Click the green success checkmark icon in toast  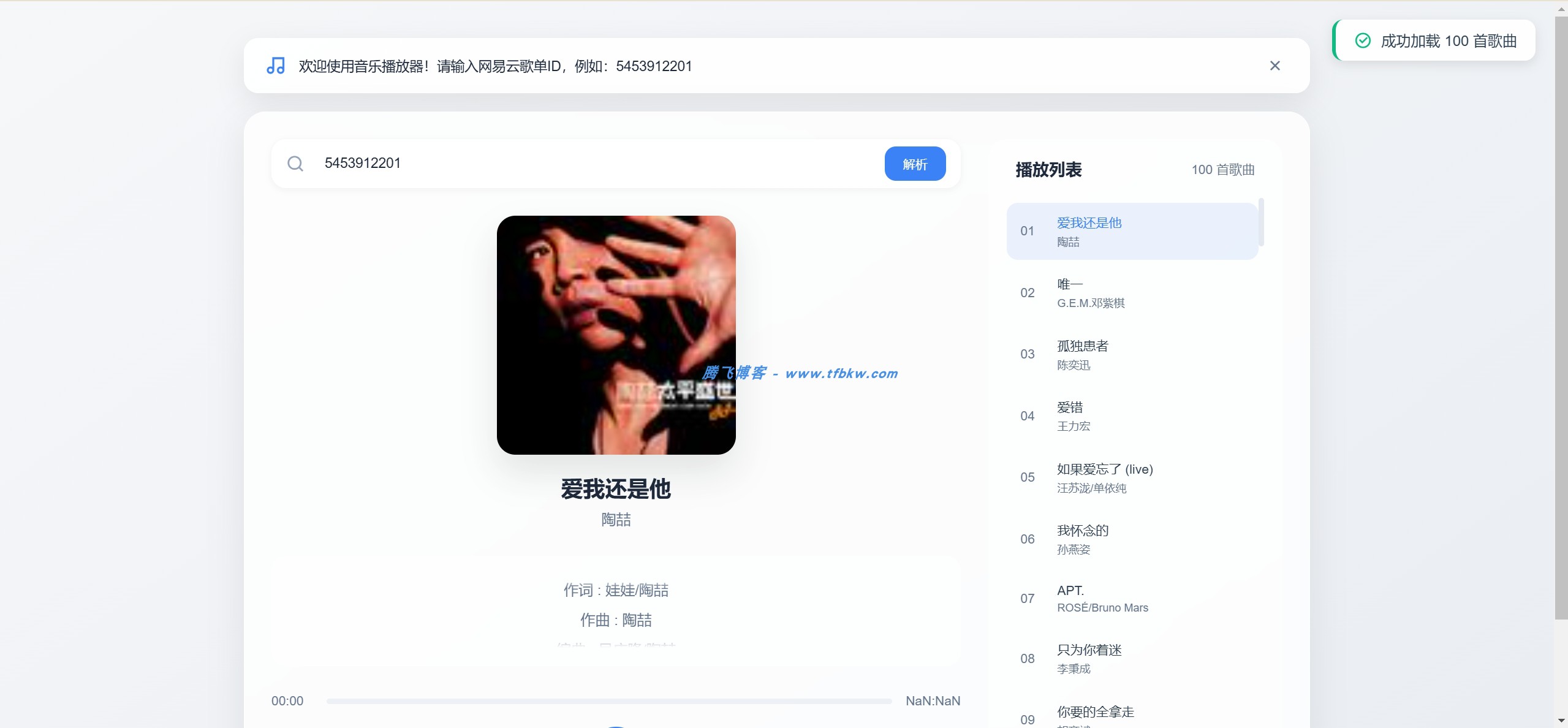(1362, 41)
